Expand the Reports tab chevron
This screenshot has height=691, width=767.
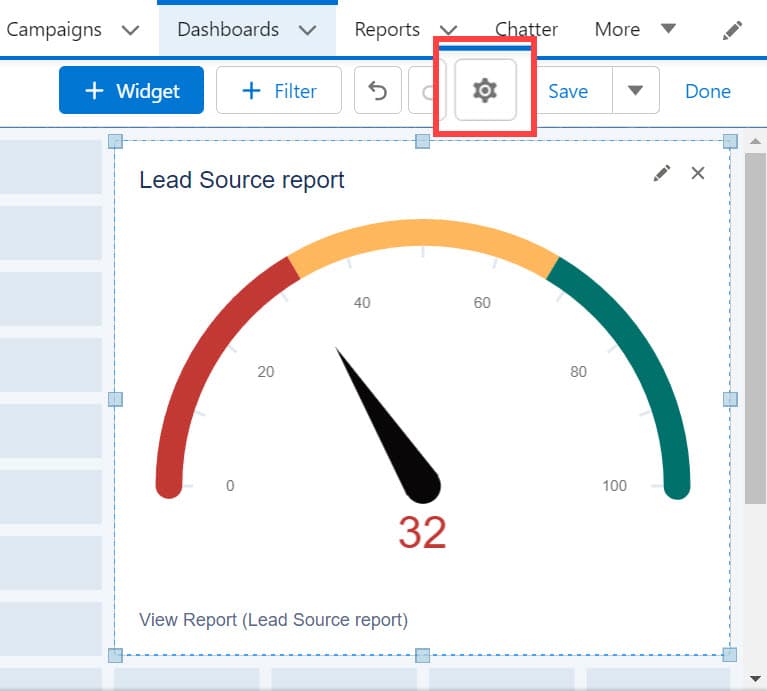tap(448, 30)
